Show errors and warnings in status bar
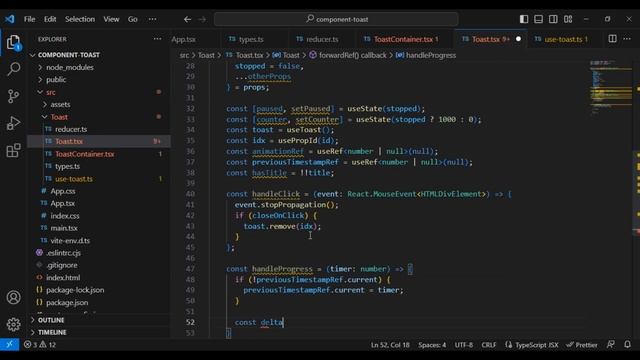The width and height of the screenshot is (640, 360). [40, 344]
